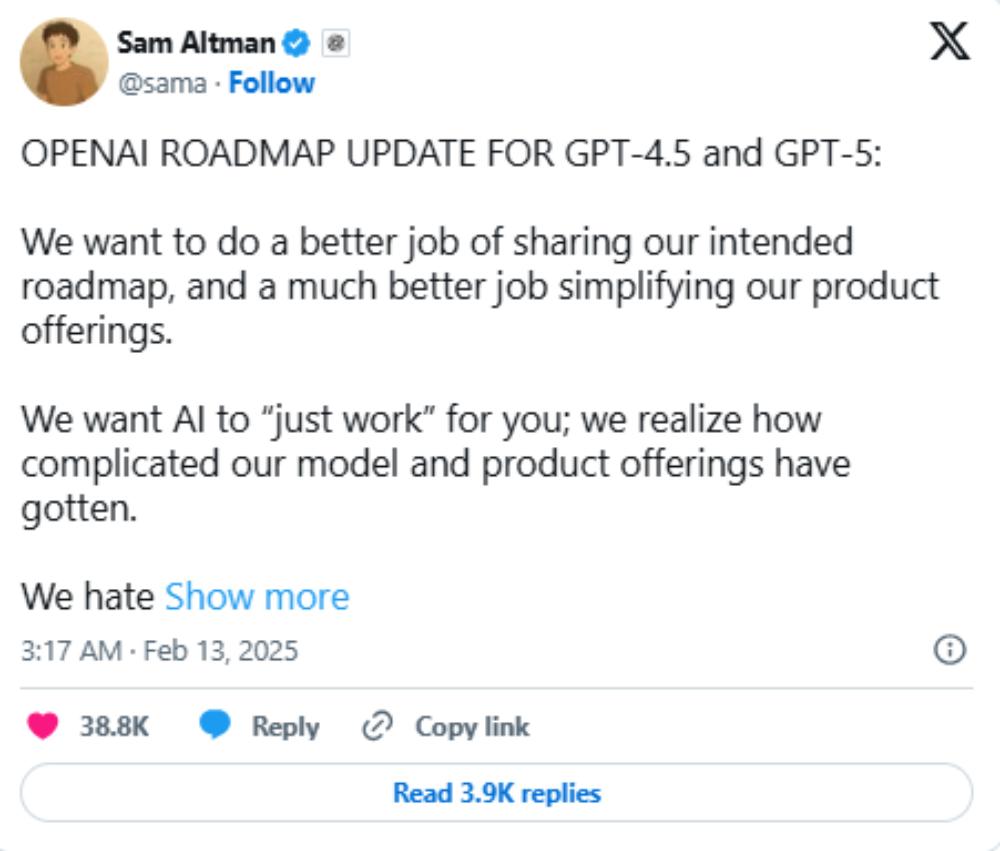This screenshot has height=851, width=1000.
Task: Click the chain link copy icon
Action: pos(378,726)
